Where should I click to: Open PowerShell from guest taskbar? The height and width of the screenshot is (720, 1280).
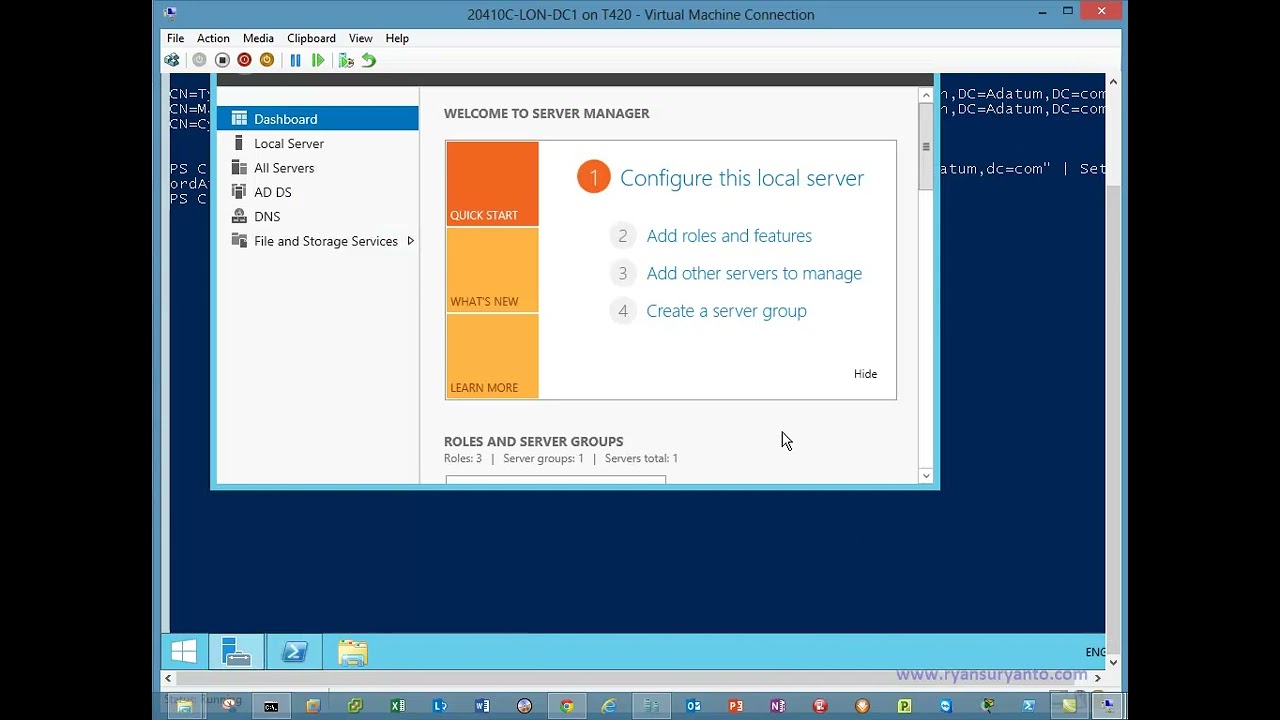click(294, 652)
